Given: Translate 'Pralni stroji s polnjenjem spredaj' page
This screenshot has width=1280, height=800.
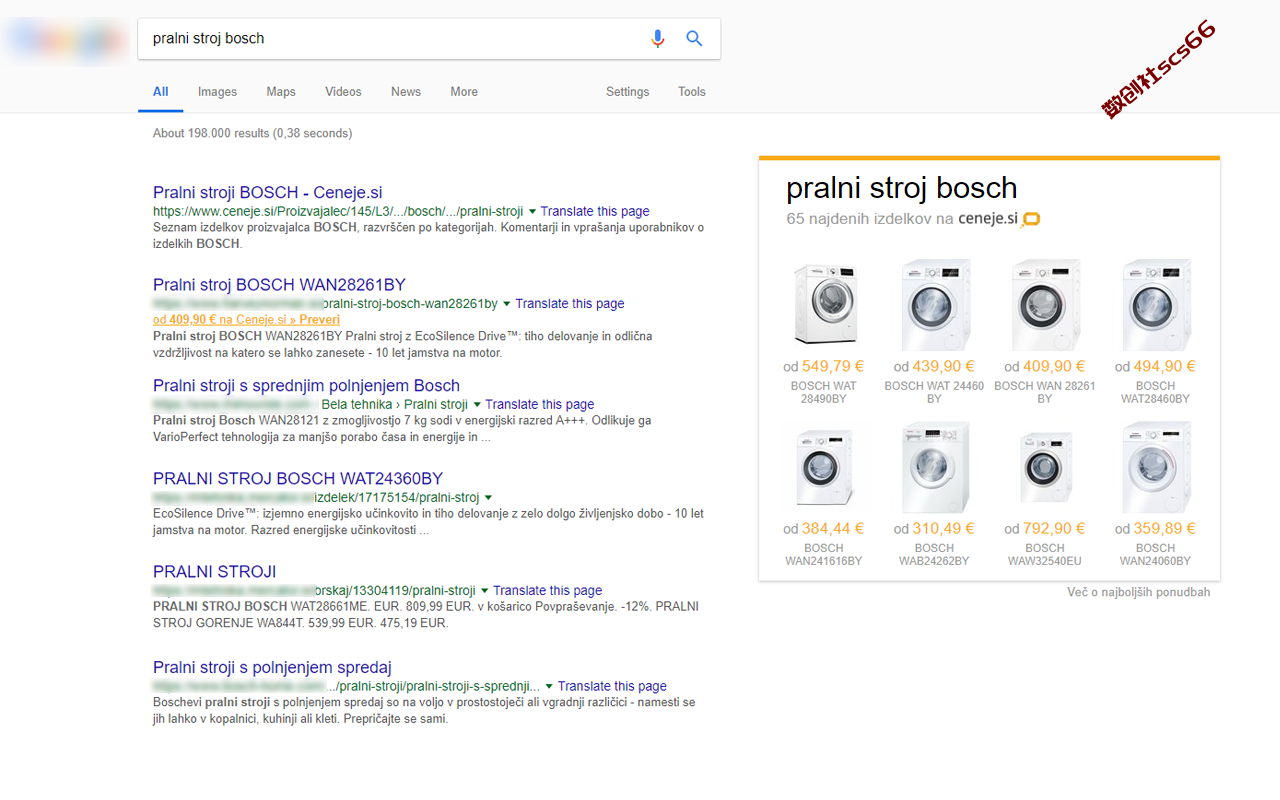Looking at the screenshot, I should pos(612,687).
